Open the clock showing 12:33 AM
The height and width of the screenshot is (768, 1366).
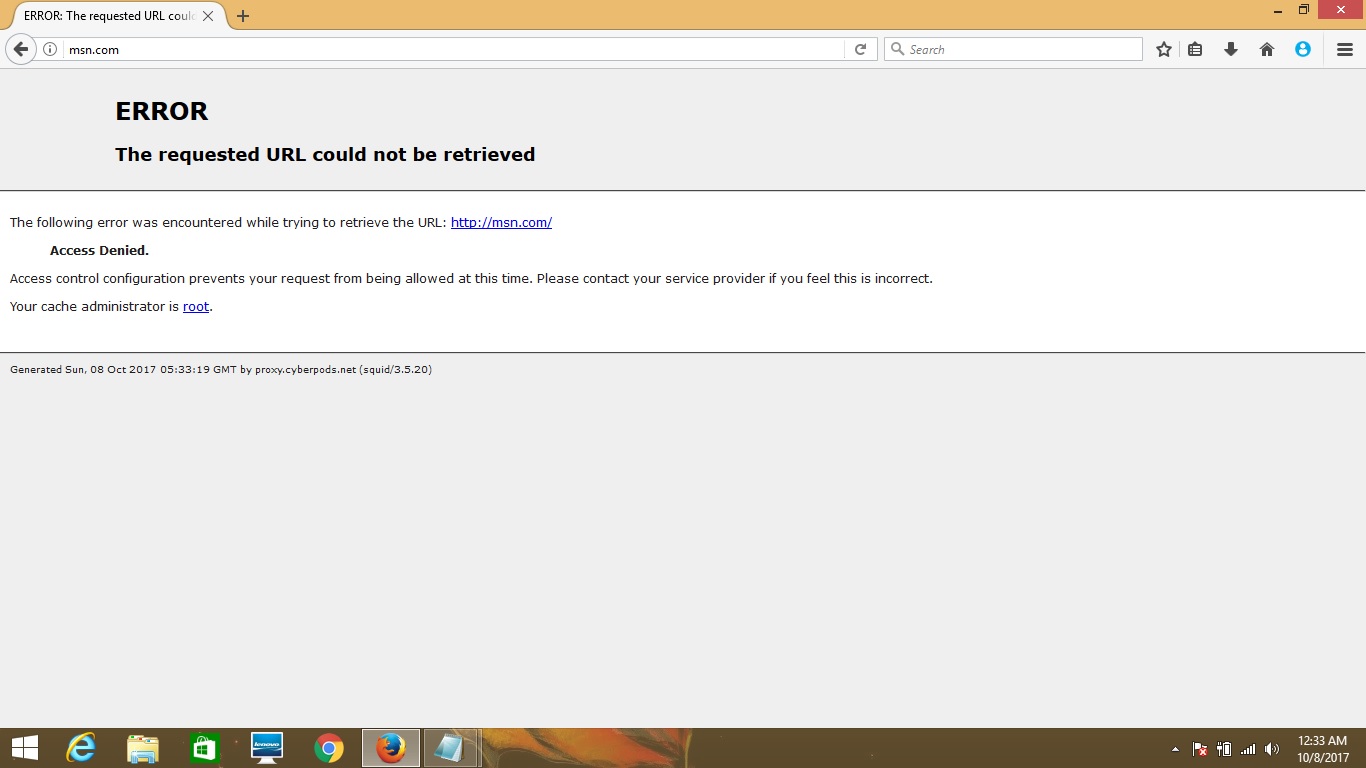click(1323, 749)
